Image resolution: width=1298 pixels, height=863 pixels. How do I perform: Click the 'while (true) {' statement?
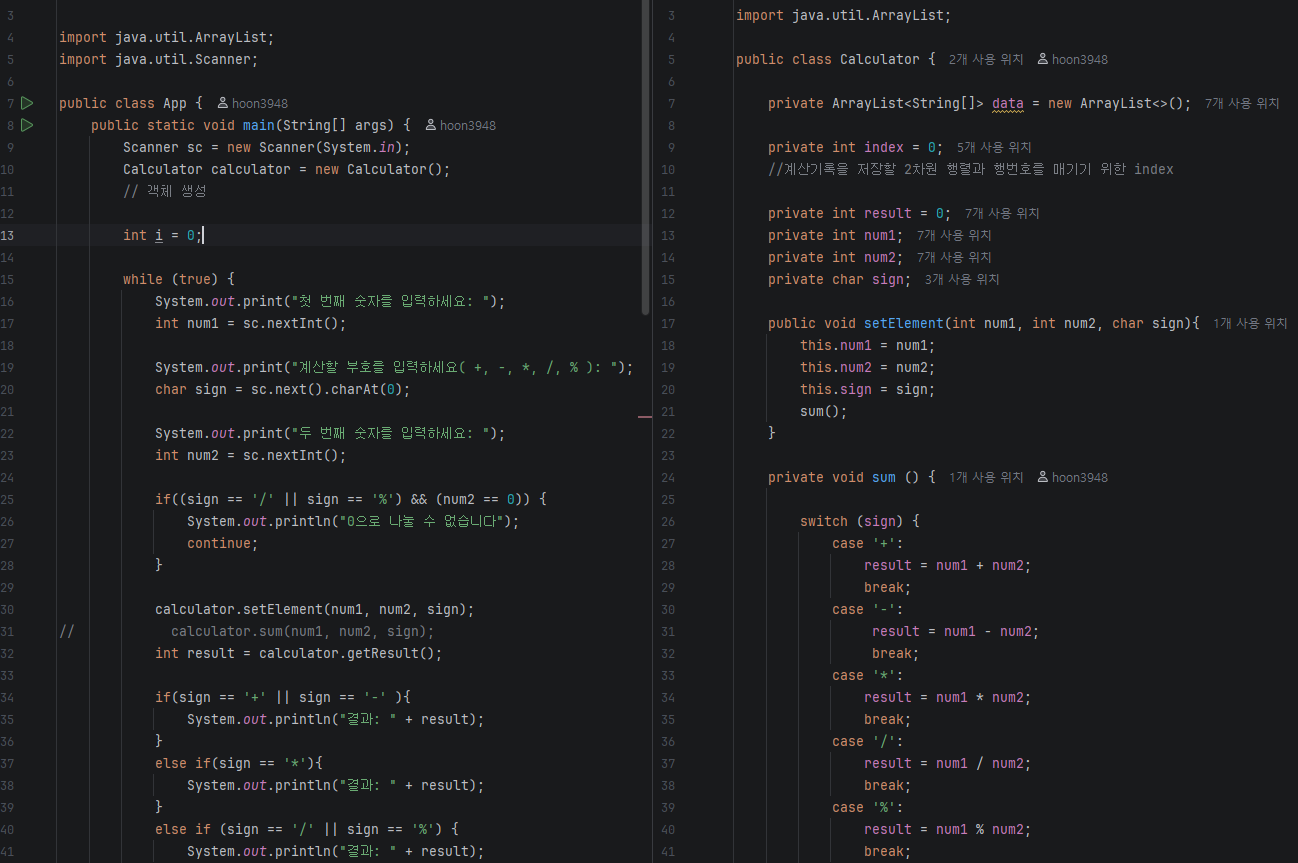coord(179,279)
